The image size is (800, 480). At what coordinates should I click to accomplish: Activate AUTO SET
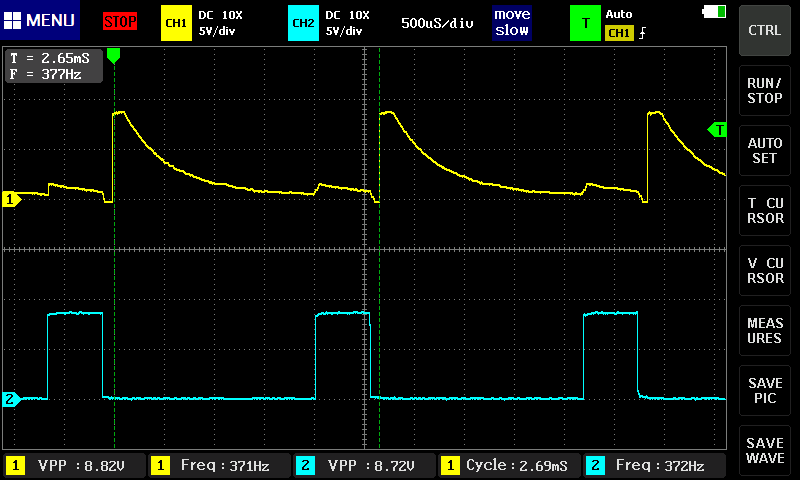coord(764,150)
